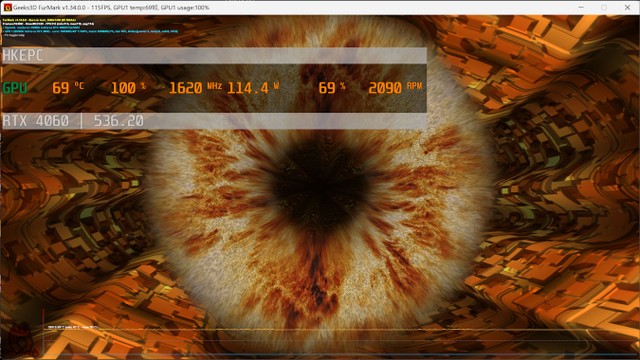
Task: Click the maximize button in the title bar
Action: (604, 7)
